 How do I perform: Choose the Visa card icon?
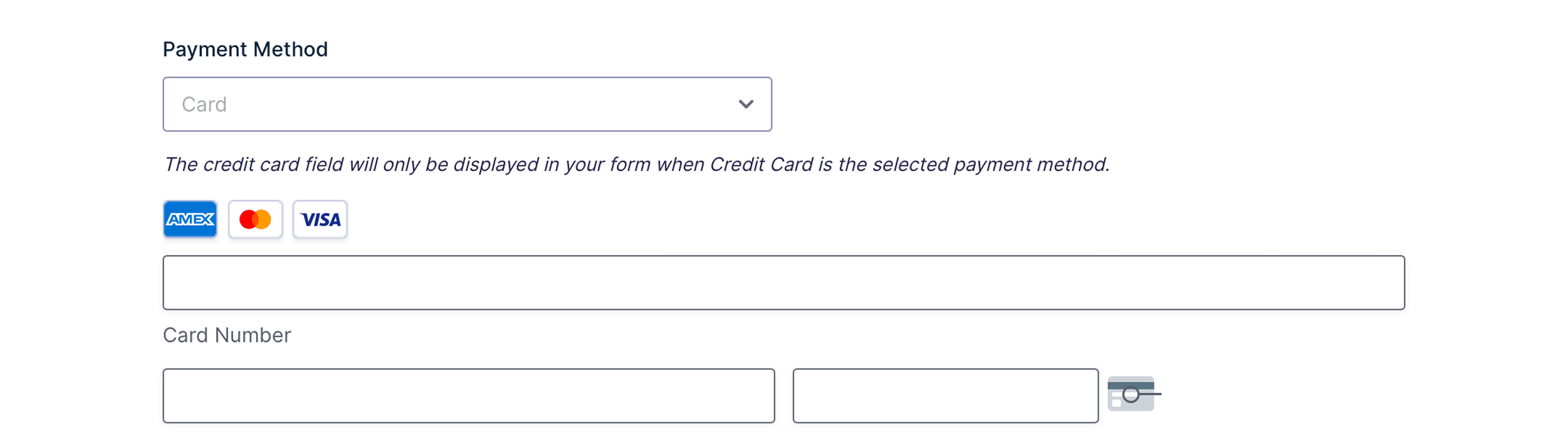(320, 219)
